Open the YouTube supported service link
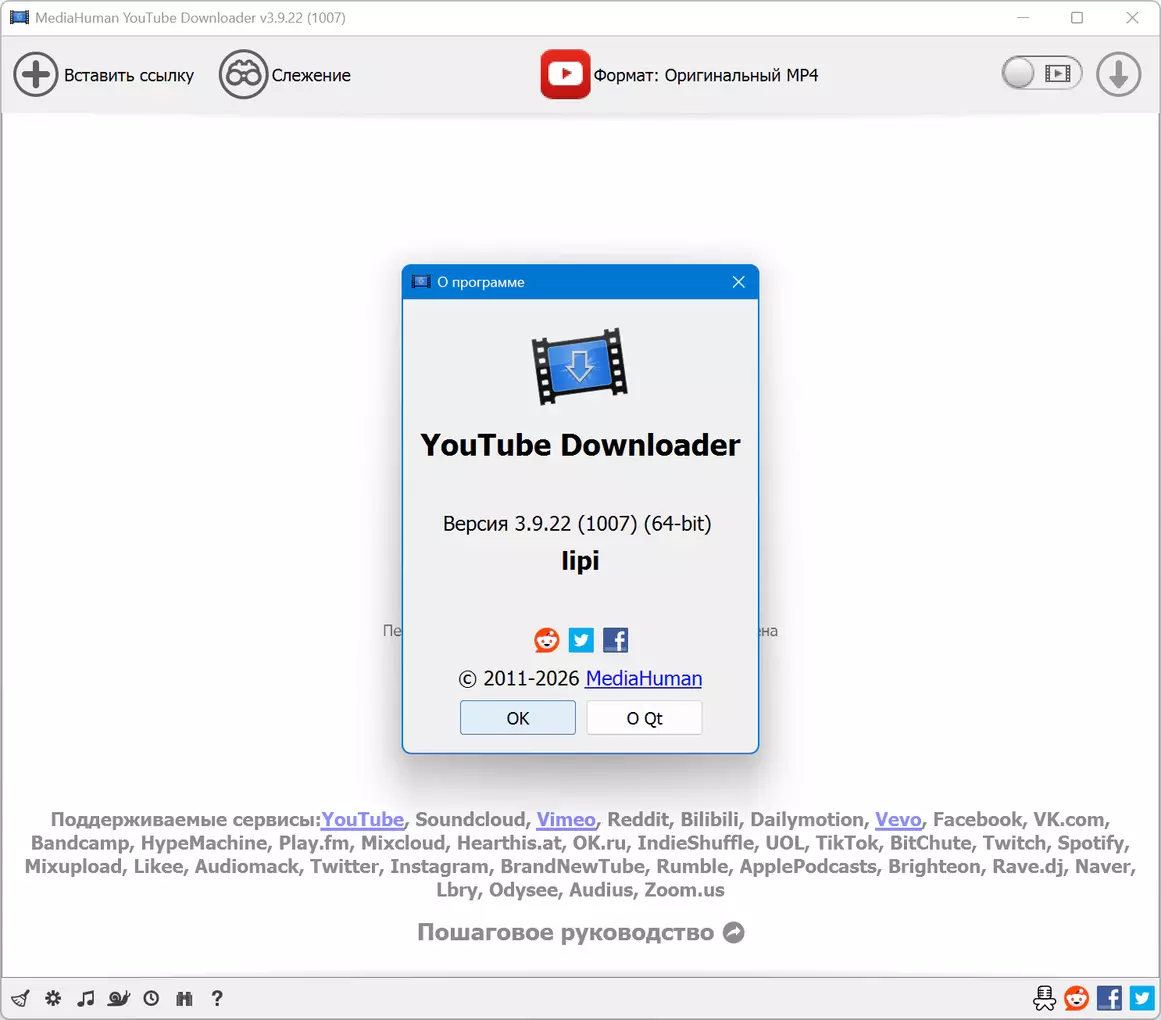Screen dimensions: 1161x1020 [x=363, y=819]
